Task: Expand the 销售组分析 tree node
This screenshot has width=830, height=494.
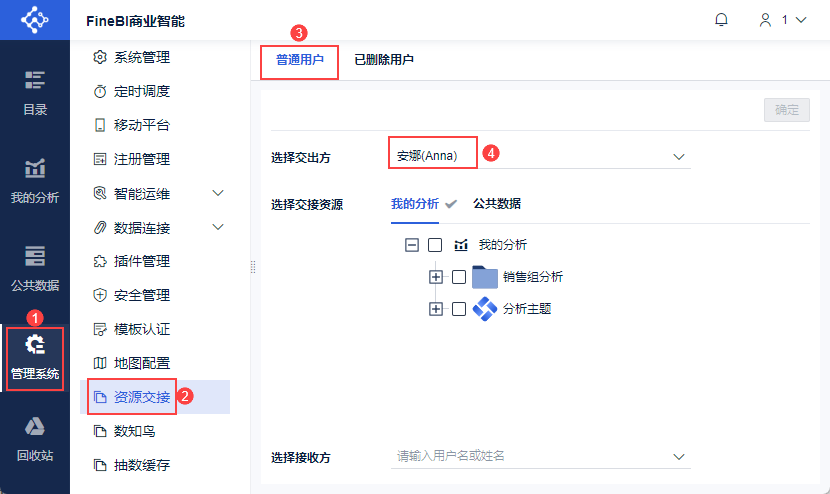Action: point(435,277)
